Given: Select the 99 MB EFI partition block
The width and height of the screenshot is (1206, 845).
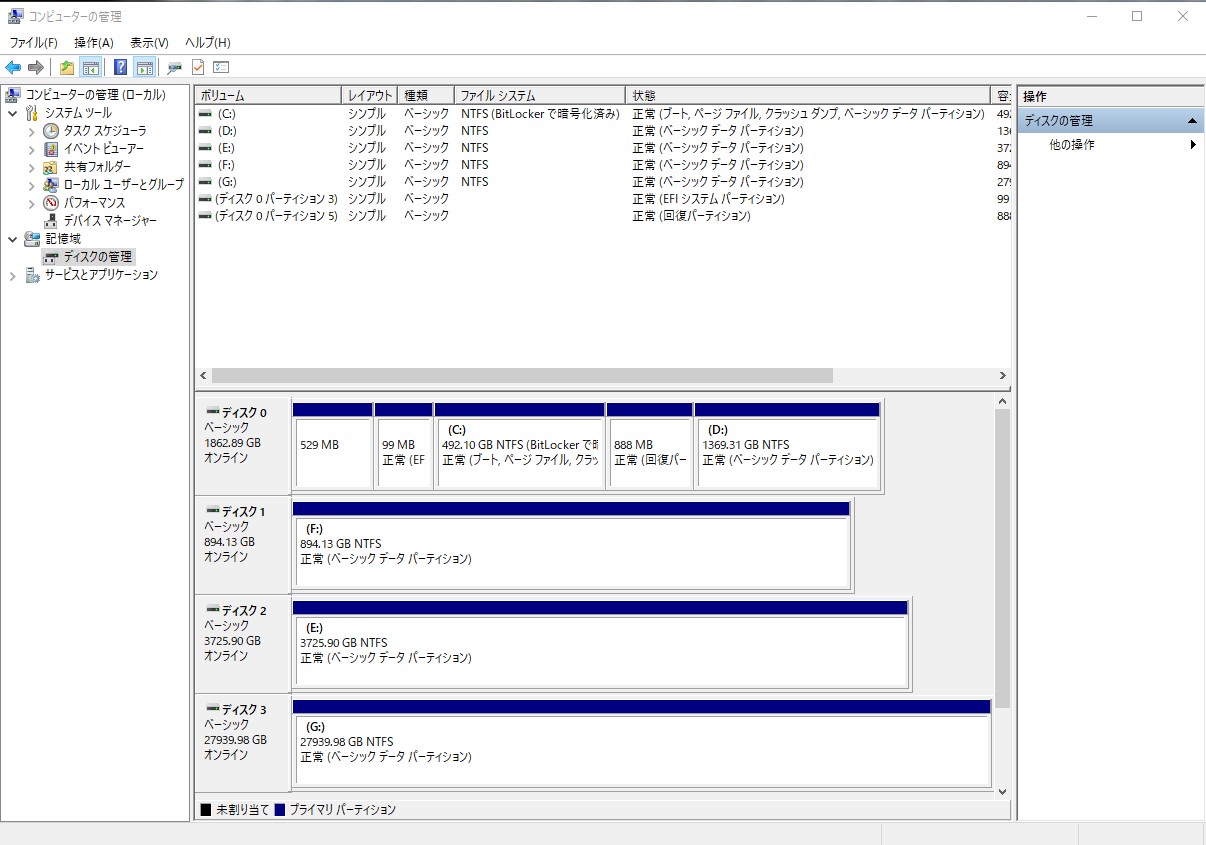Looking at the screenshot, I should (x=404, y=445).
